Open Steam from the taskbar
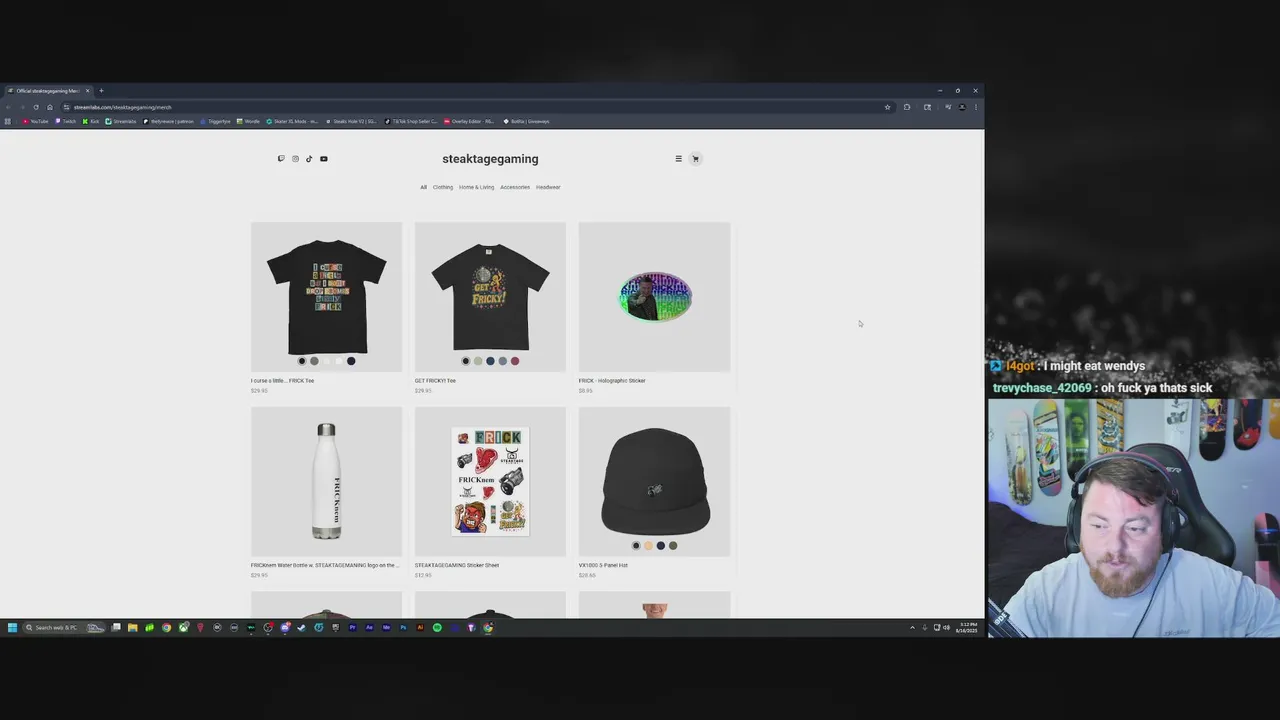 [301, 628]
